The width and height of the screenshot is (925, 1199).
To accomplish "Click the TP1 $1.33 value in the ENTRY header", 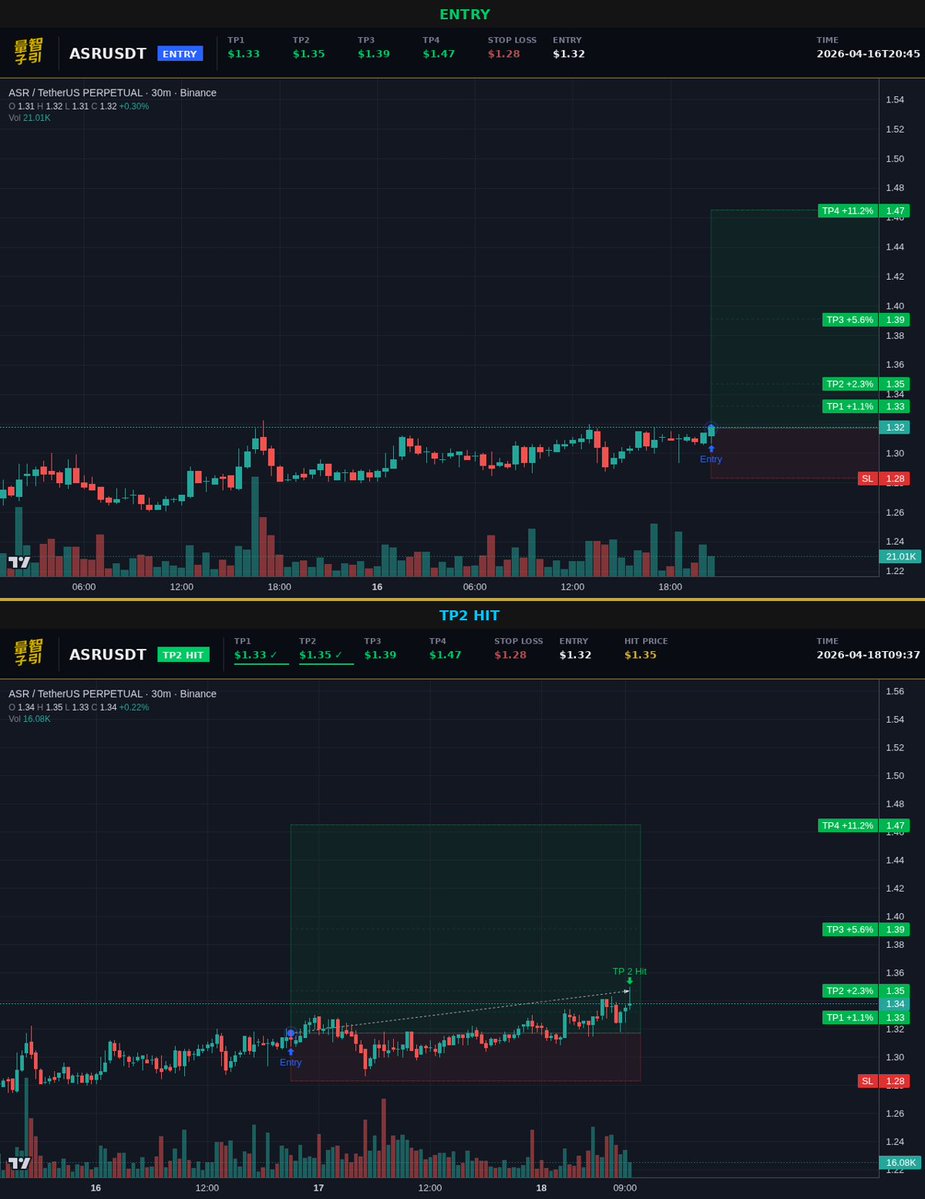I will (x=244, y=54).
